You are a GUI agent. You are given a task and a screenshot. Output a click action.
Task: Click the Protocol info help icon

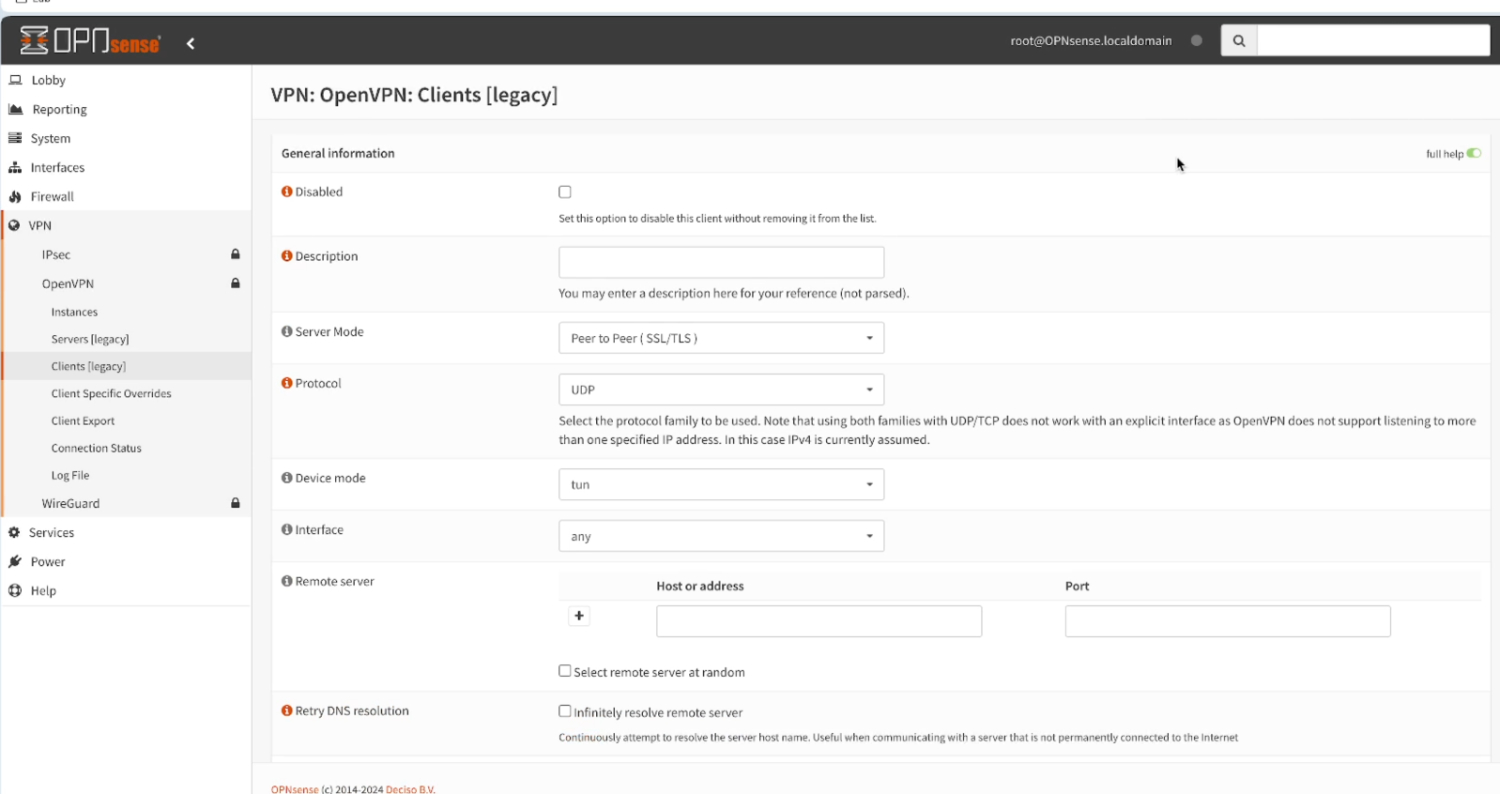click(287, 384)
